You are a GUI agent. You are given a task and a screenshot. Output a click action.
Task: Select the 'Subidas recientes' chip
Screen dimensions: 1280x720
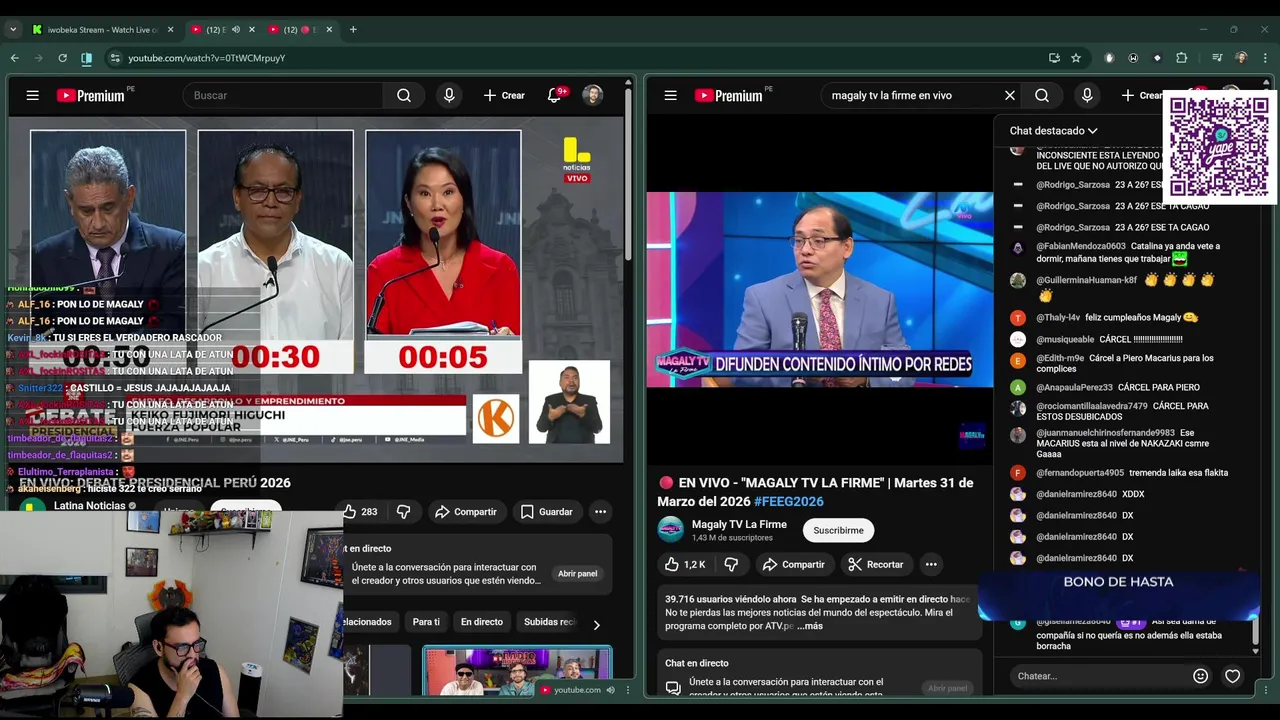tap(549, 622)
